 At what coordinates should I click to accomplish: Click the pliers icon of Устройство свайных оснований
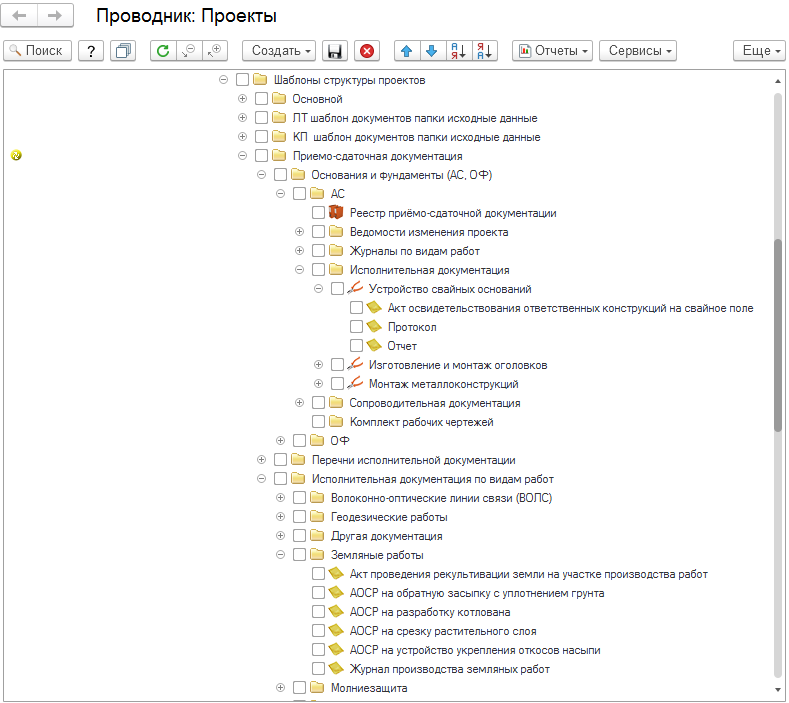(x=355, y=288)
